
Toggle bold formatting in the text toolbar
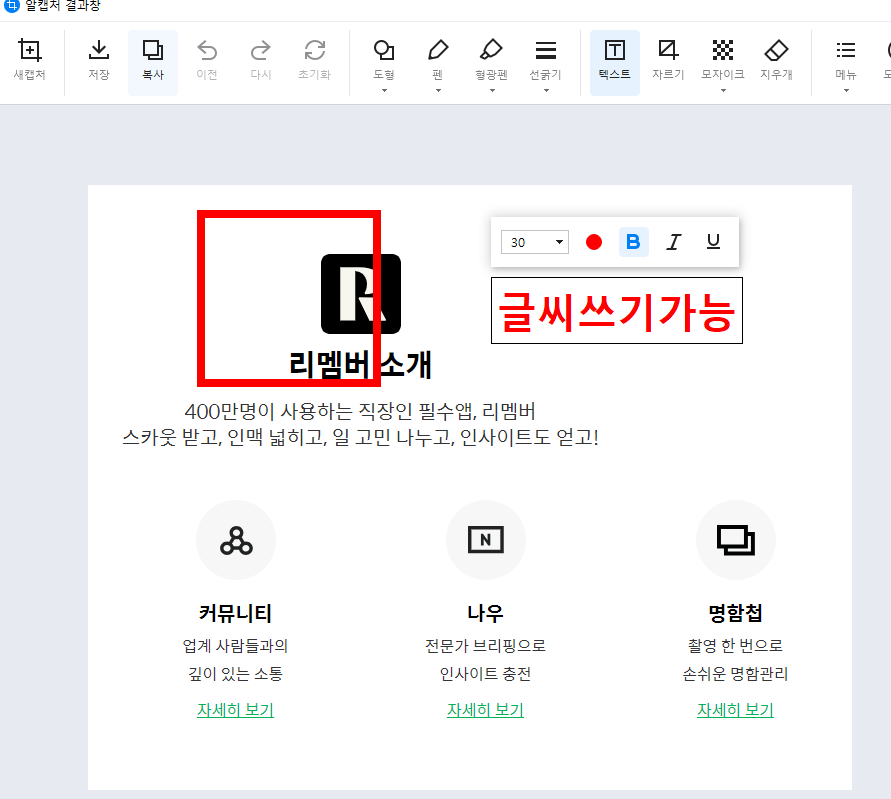(634, 241)
